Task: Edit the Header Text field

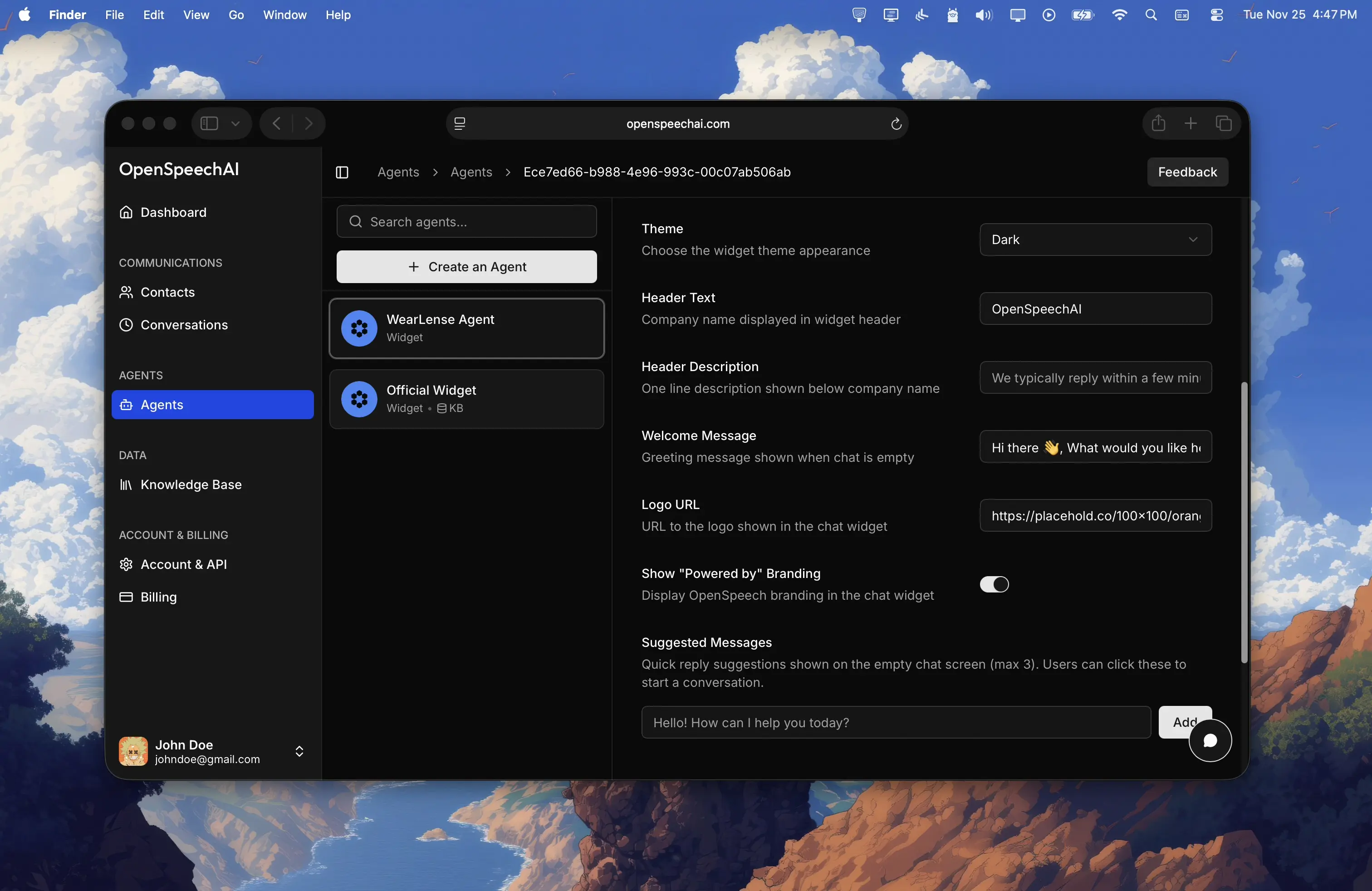Action: 1095,308
